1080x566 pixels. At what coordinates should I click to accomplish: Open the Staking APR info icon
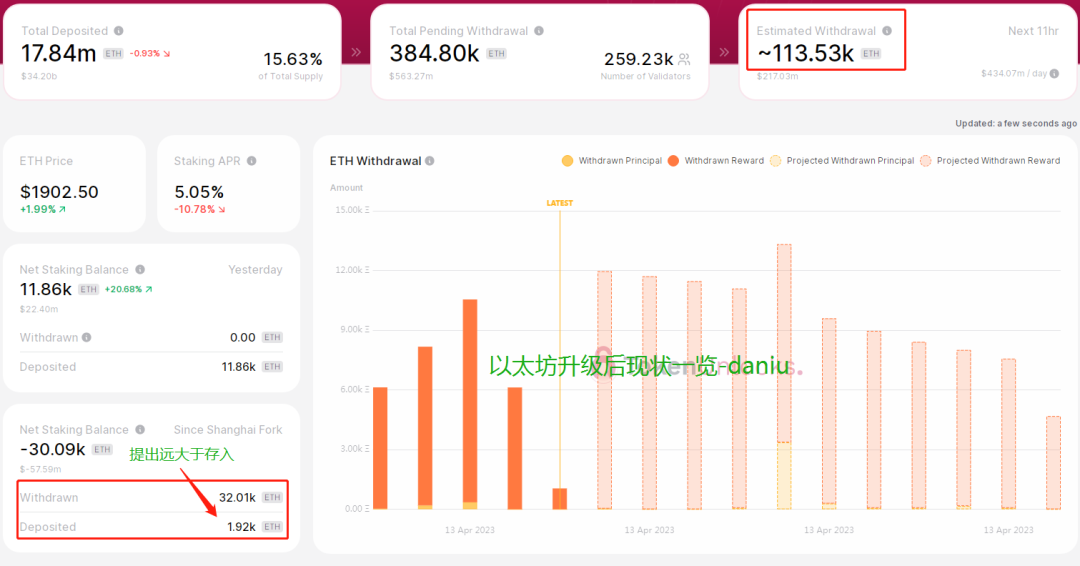click(251, 161)
